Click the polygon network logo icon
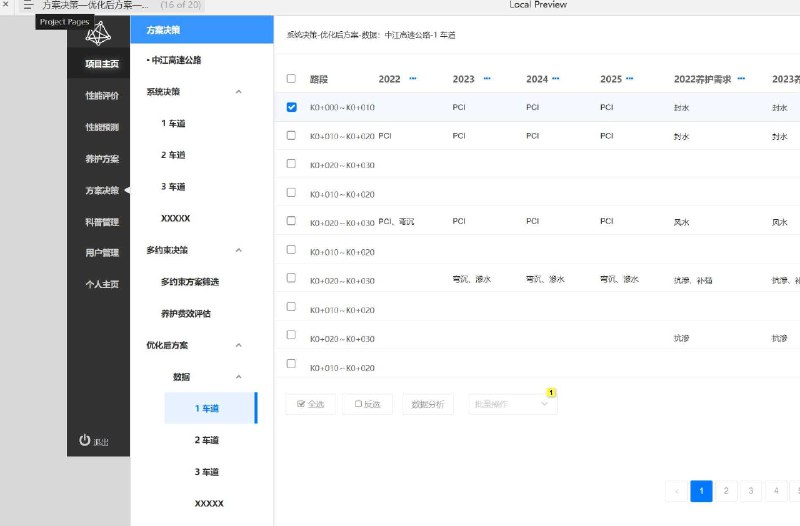Image resolution: width=800 pixels, height=526 pixels. click(98, 33)
